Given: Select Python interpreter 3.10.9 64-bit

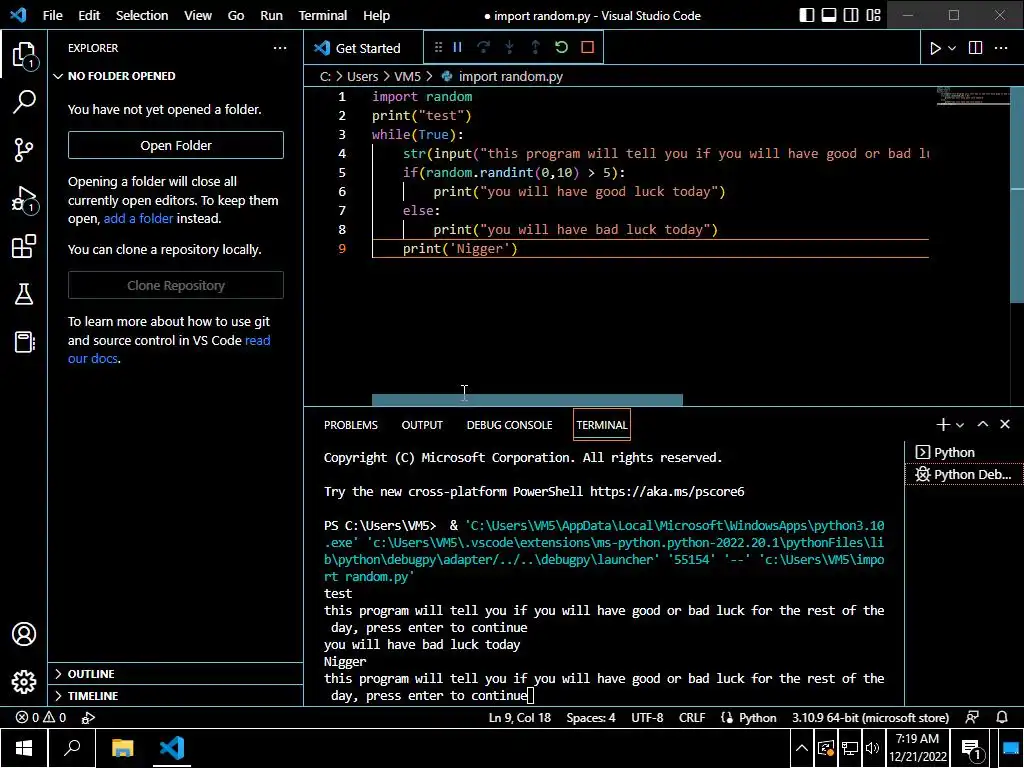Looking at the screenshot, I should coord(870,717).
